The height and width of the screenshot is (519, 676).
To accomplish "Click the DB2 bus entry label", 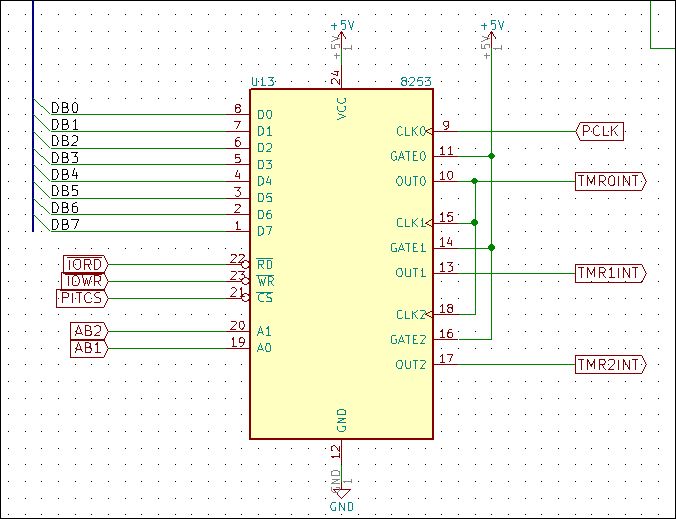I will point(65,141).
